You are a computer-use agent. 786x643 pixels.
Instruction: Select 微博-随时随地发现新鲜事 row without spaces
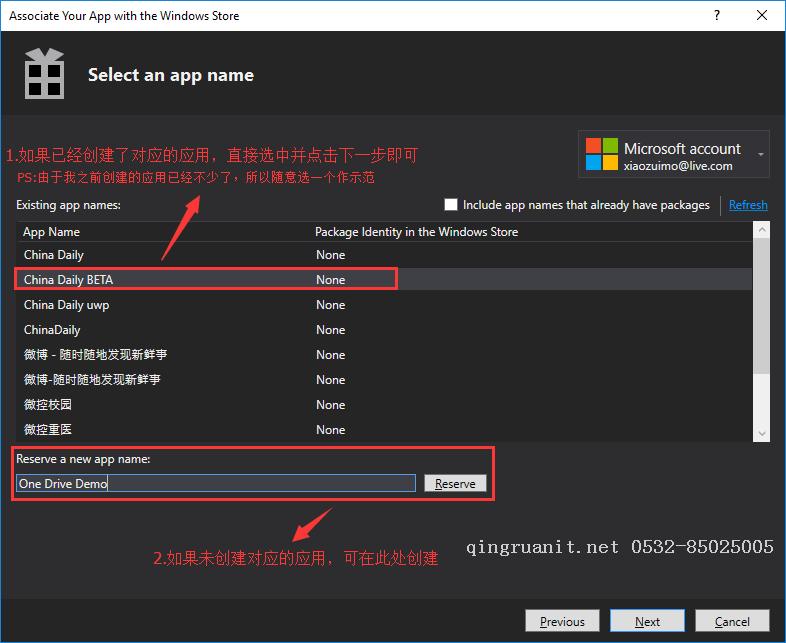[384, 380]
